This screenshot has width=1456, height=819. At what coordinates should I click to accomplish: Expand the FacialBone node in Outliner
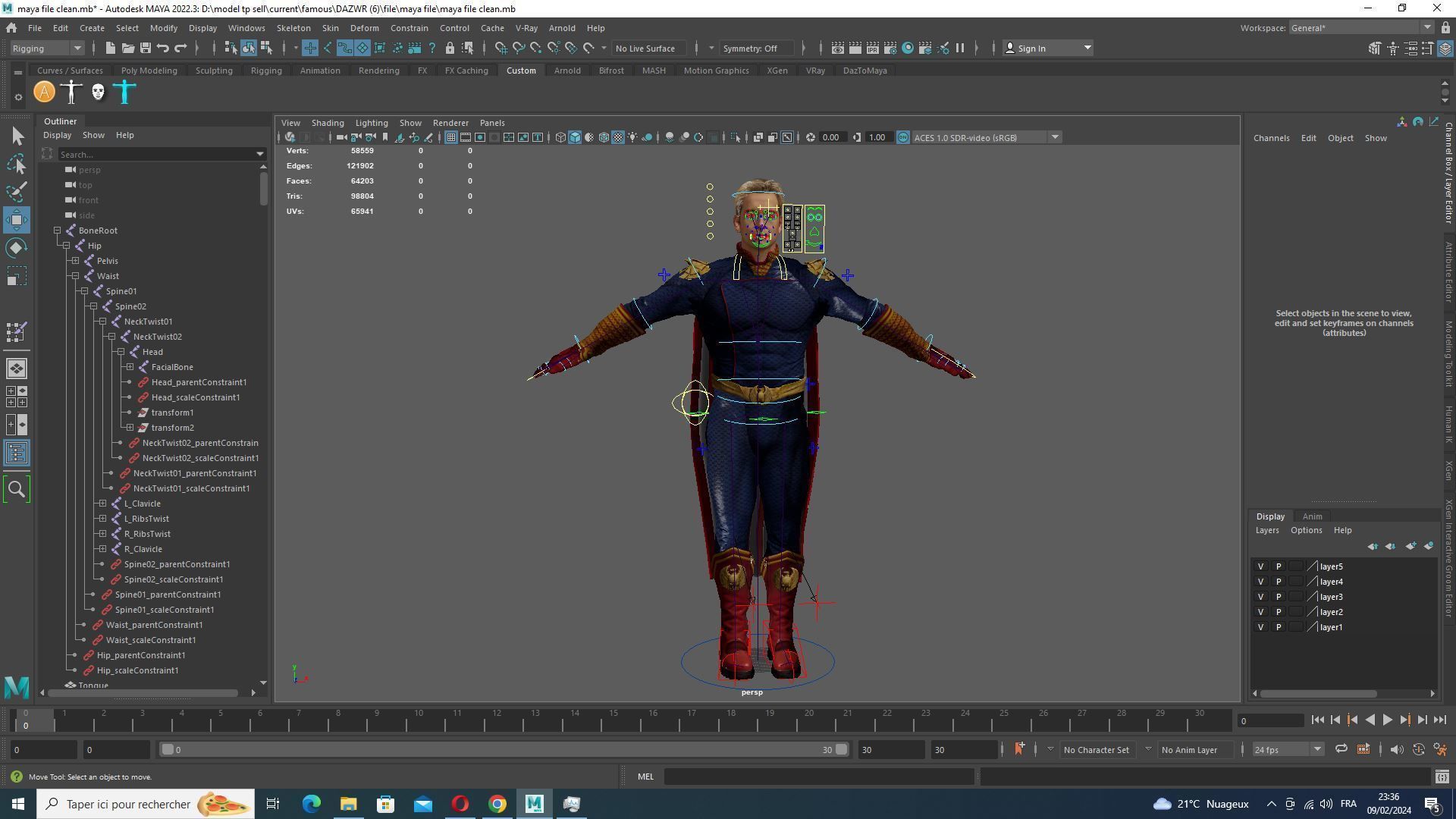pyautogui.click(x=130, y=367)
